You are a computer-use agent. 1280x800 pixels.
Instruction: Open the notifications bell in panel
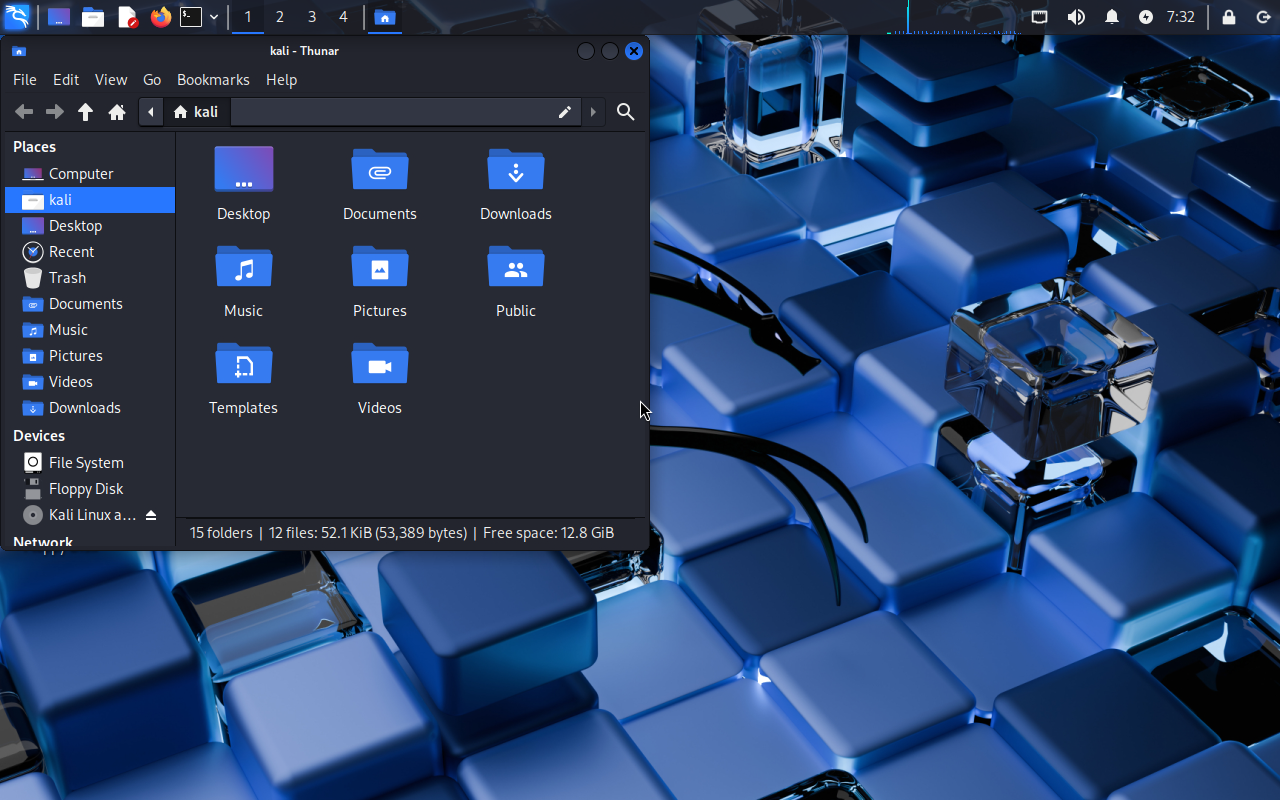[1111, 17]
